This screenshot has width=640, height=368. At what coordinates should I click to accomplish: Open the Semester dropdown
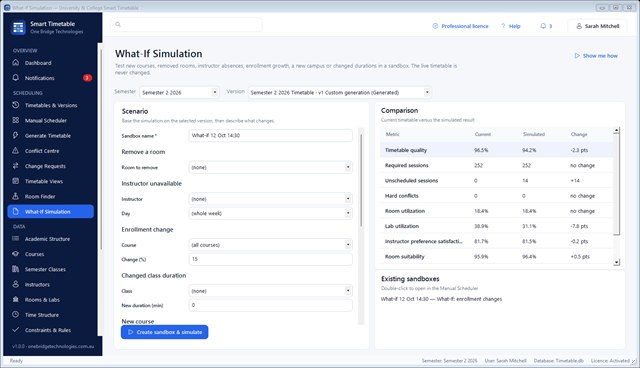click(179, 92)
